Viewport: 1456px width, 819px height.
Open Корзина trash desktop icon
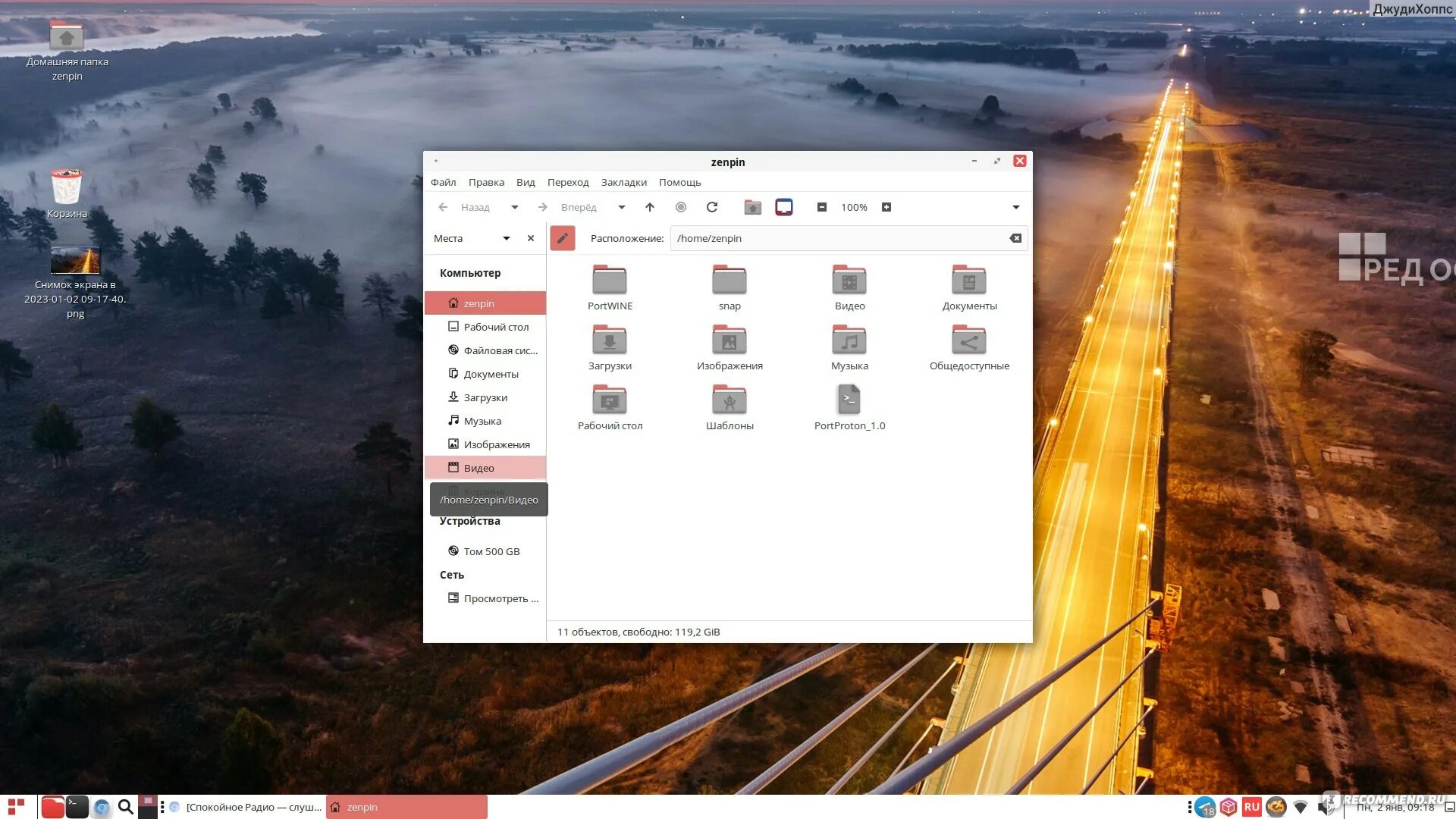pyautogui.click(x=67, y=194)
